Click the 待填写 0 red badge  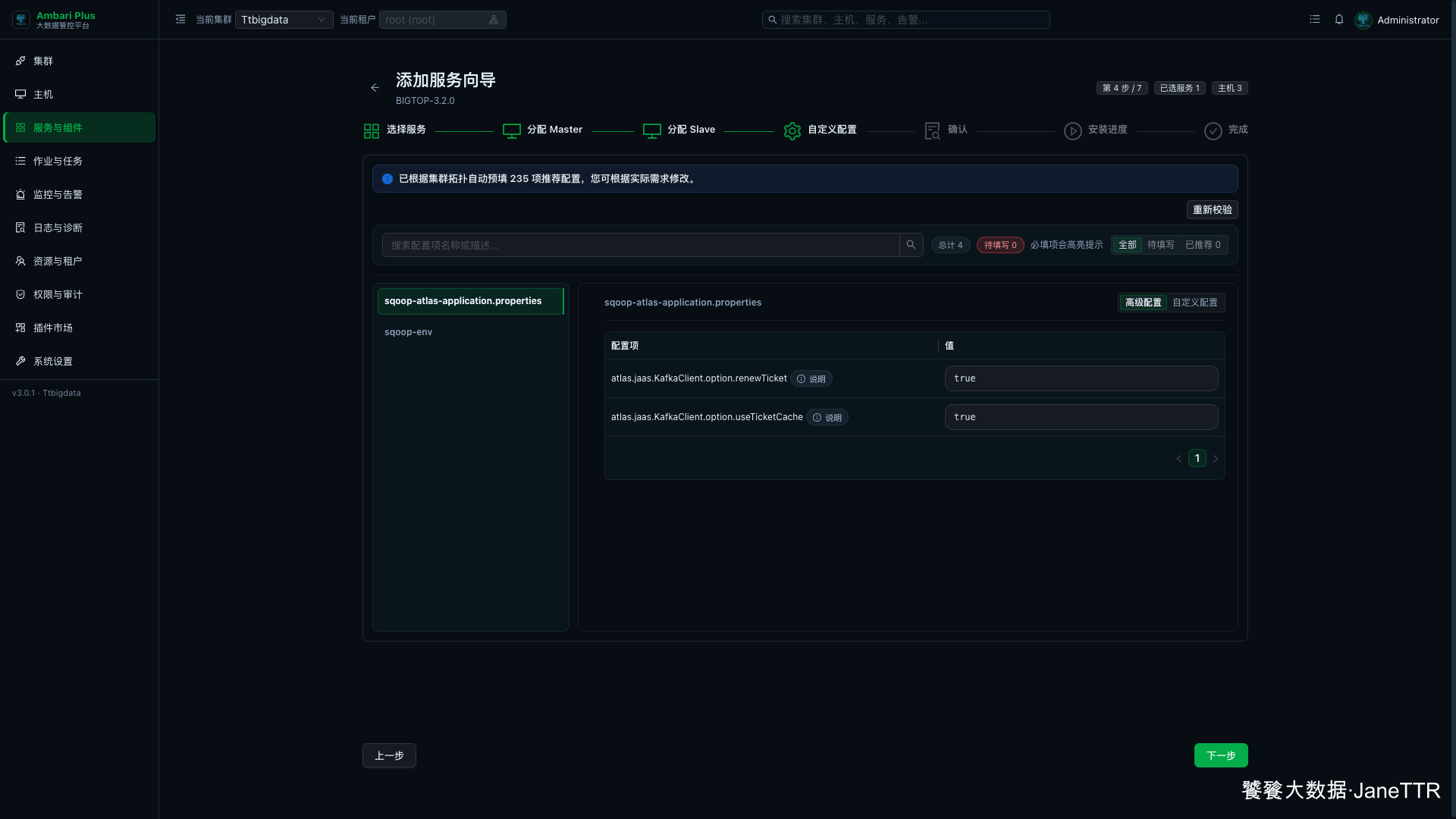click(x=1000, y=245)
